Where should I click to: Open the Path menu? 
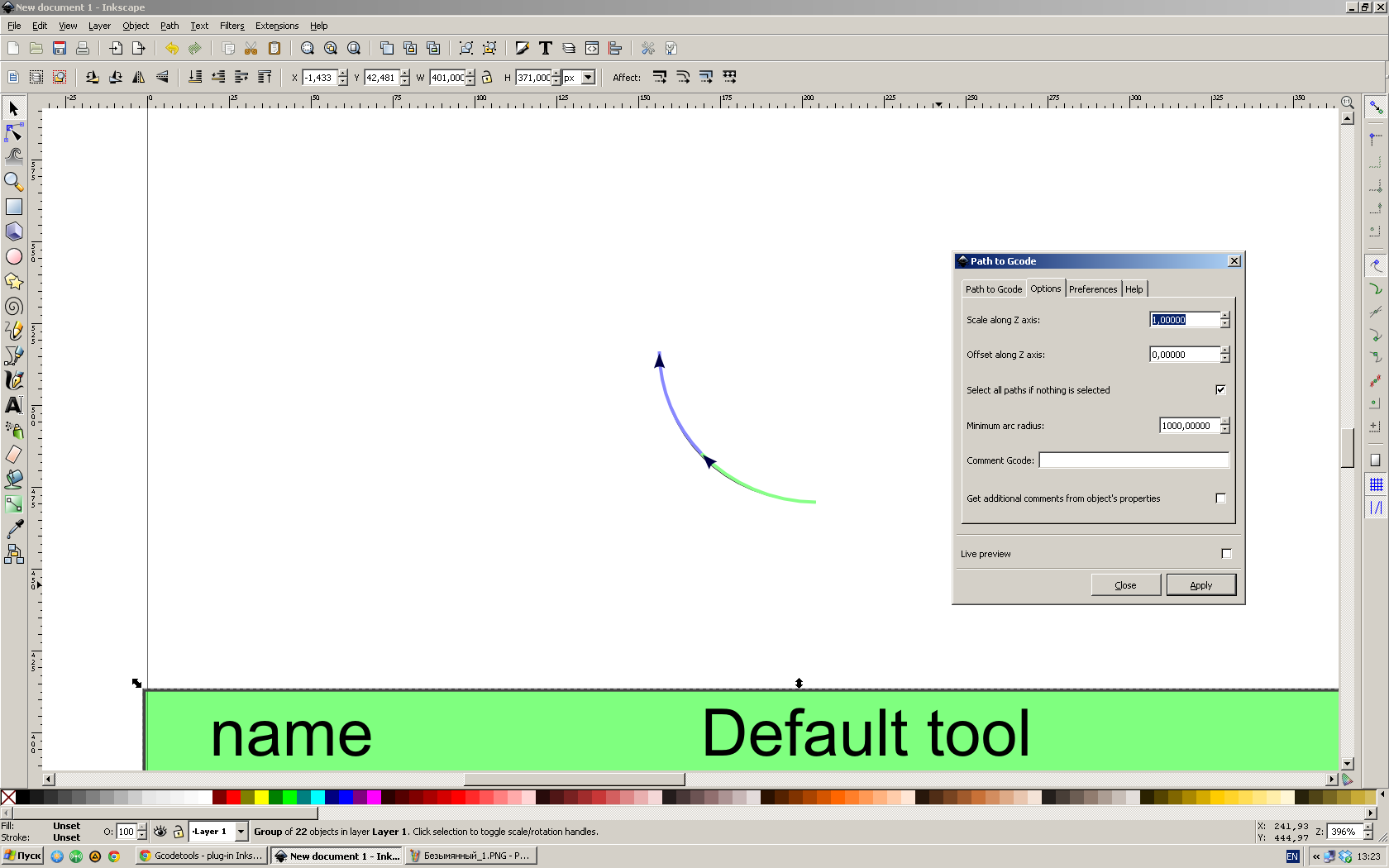tap(169, 26)
